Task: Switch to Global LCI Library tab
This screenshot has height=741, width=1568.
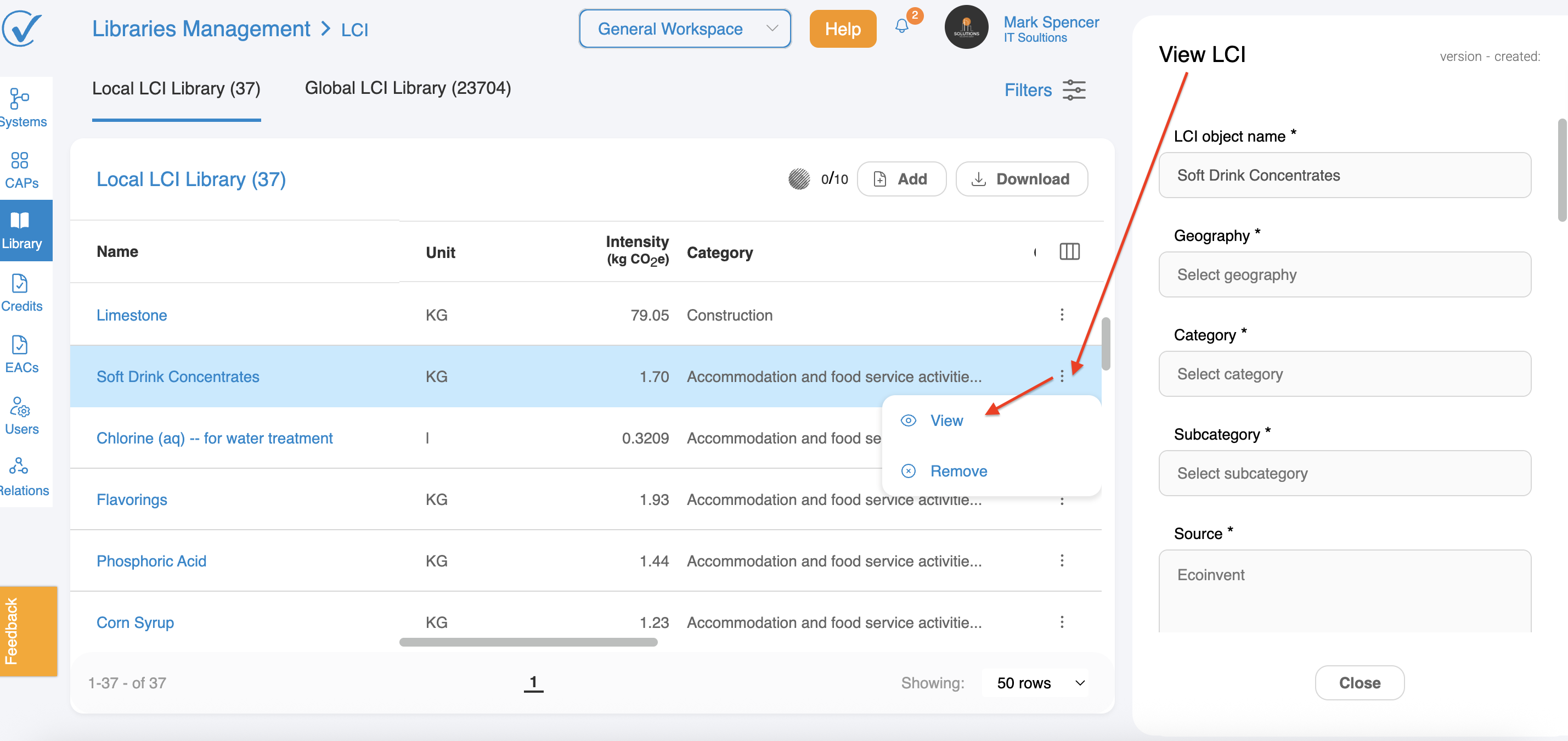Action: 407,88
